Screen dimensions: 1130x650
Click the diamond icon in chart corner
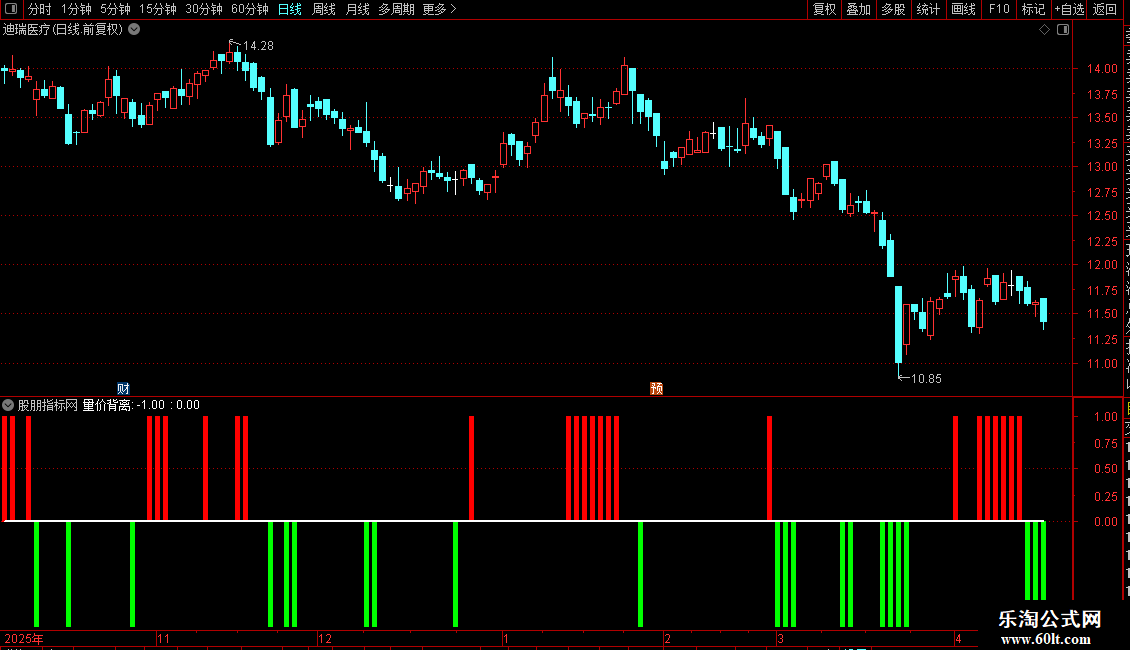point(1044,30)
